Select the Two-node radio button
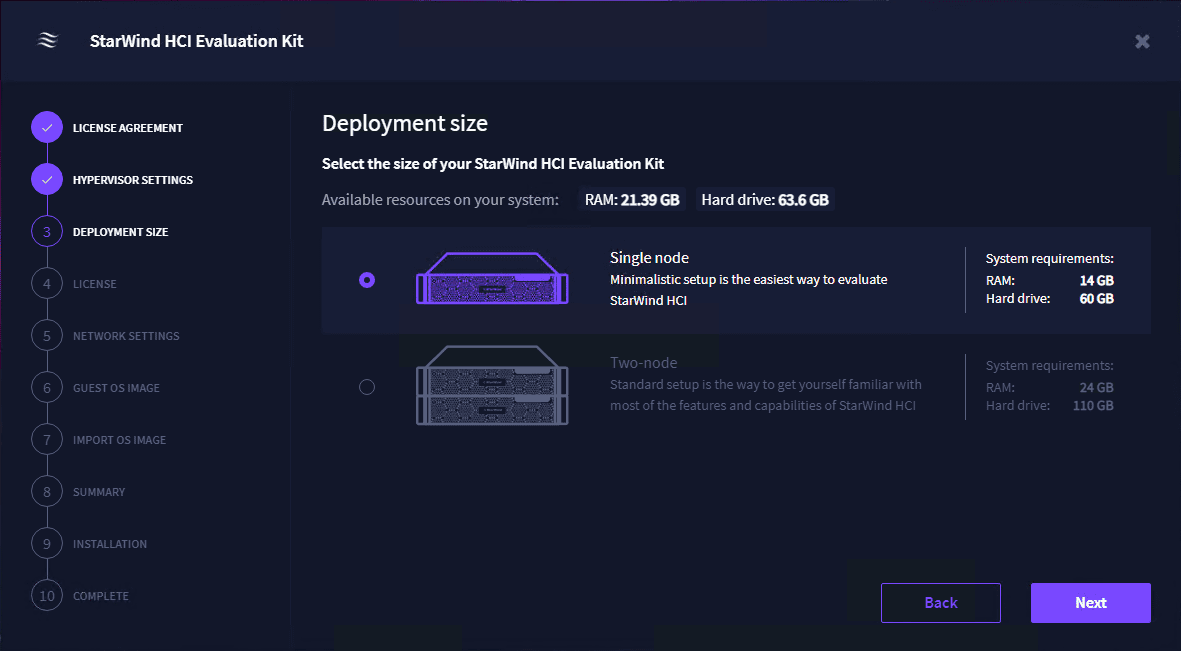1181x651 pixels. coord(367,387)
